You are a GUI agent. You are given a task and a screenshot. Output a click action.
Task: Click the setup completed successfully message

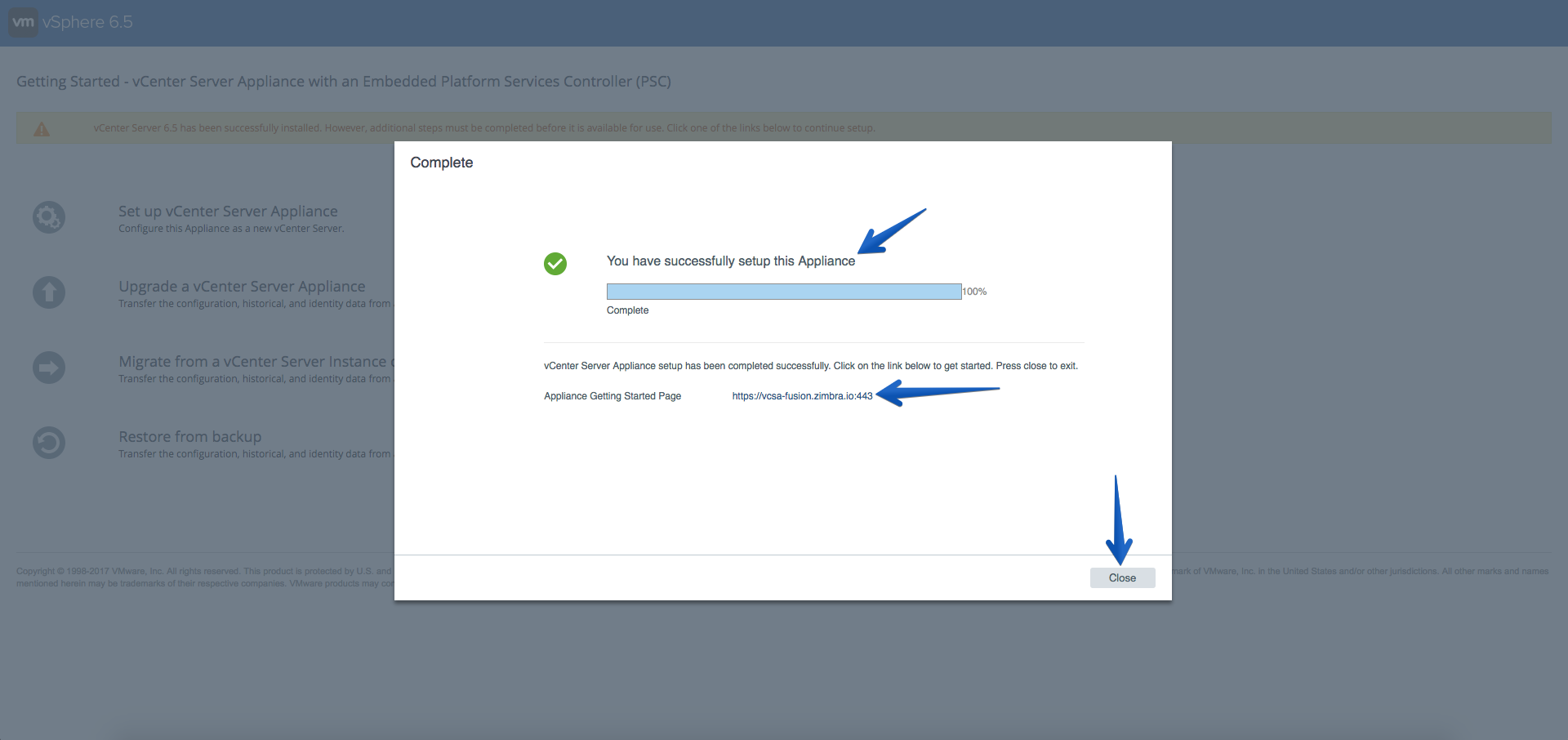811,366
